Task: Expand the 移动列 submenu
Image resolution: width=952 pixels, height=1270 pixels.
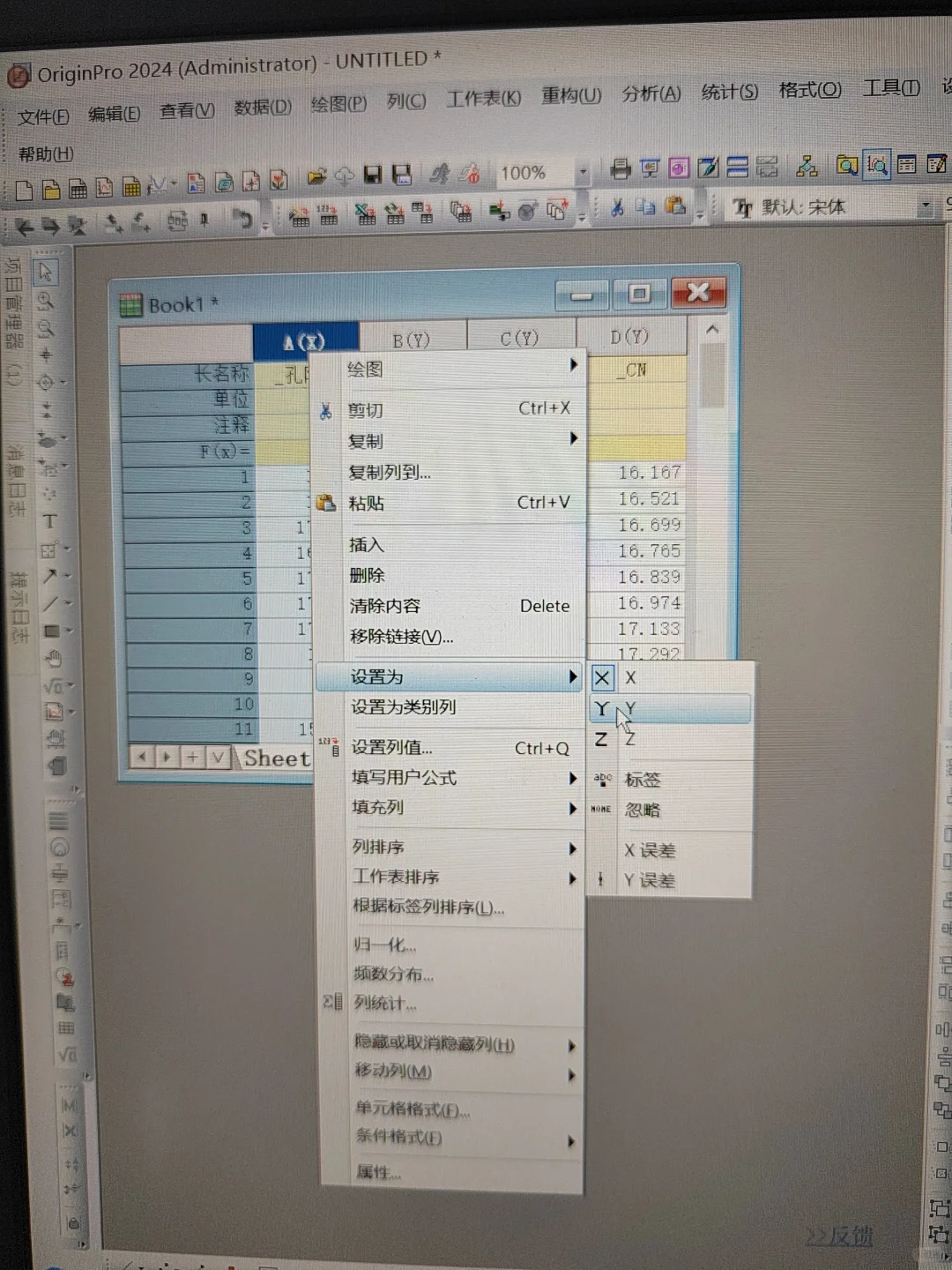Action: click(451, 1072)
